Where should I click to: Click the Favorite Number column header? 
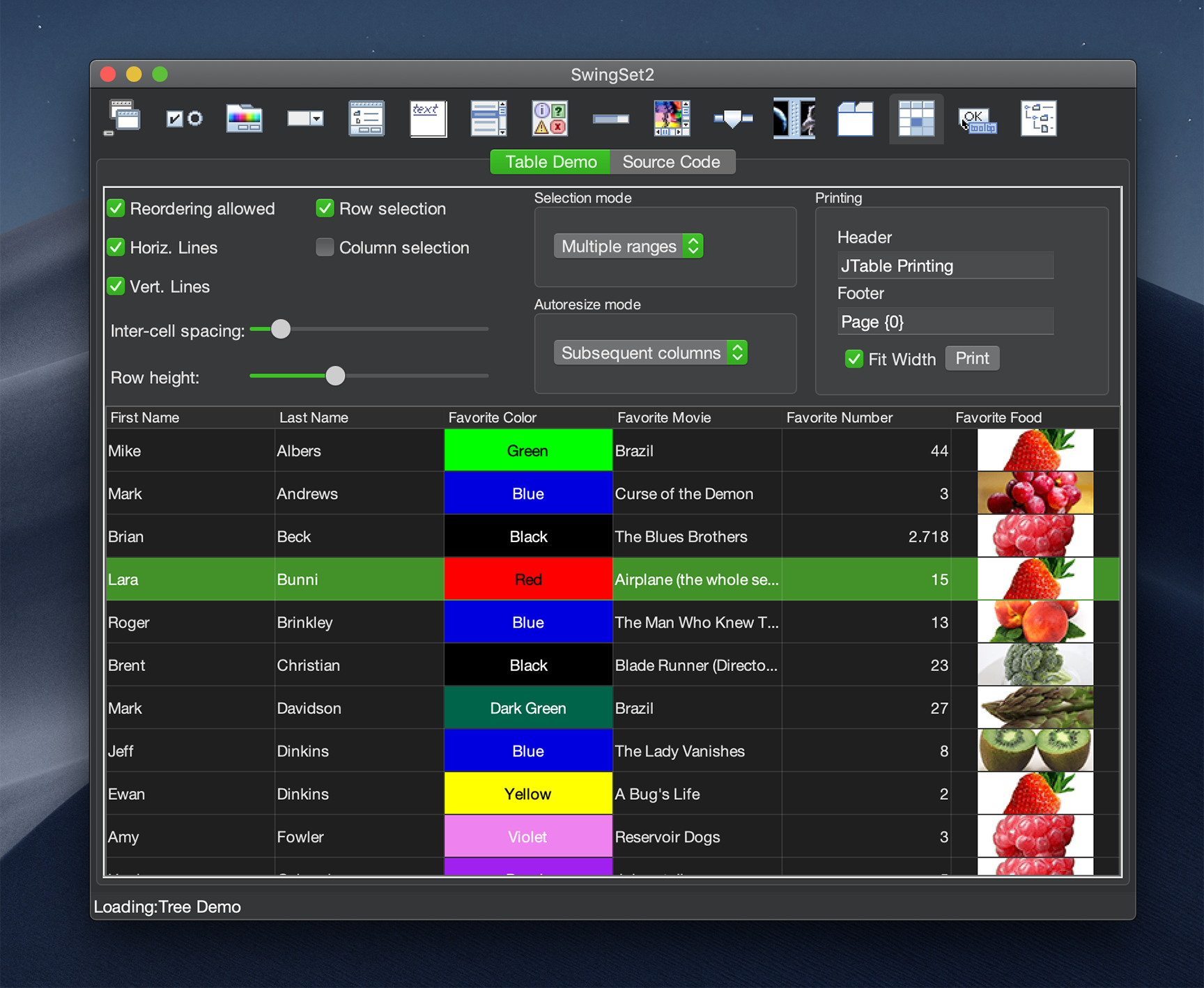[x=839, y=417]
